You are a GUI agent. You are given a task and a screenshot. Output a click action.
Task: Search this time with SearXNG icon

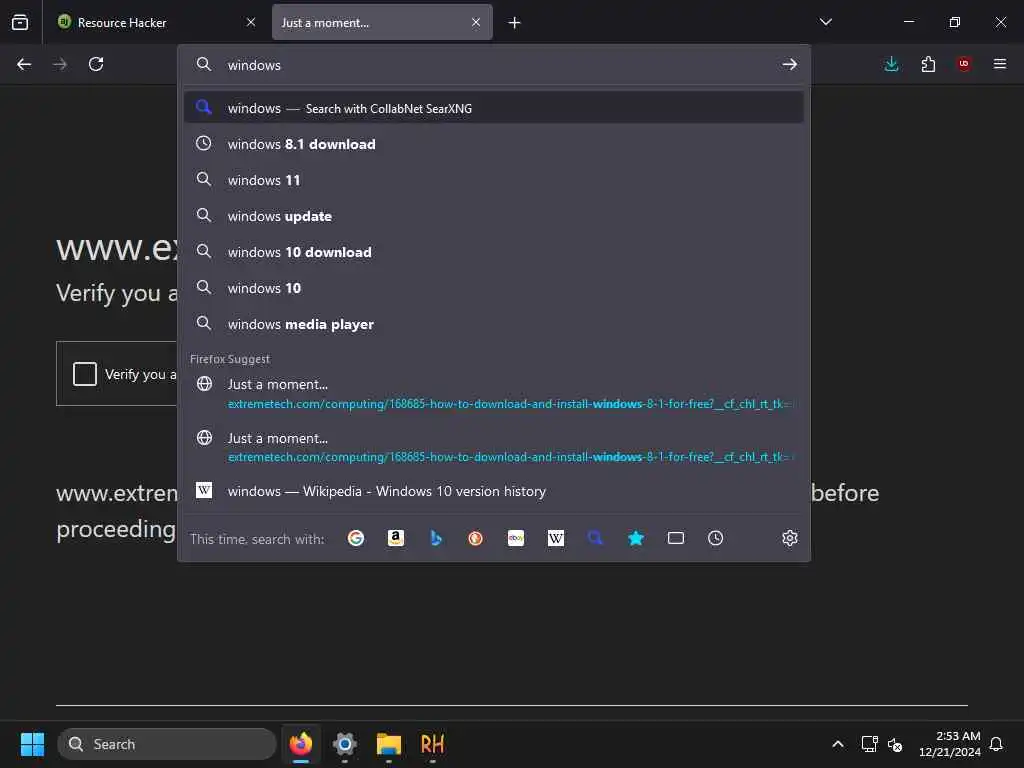click(596, 538)
